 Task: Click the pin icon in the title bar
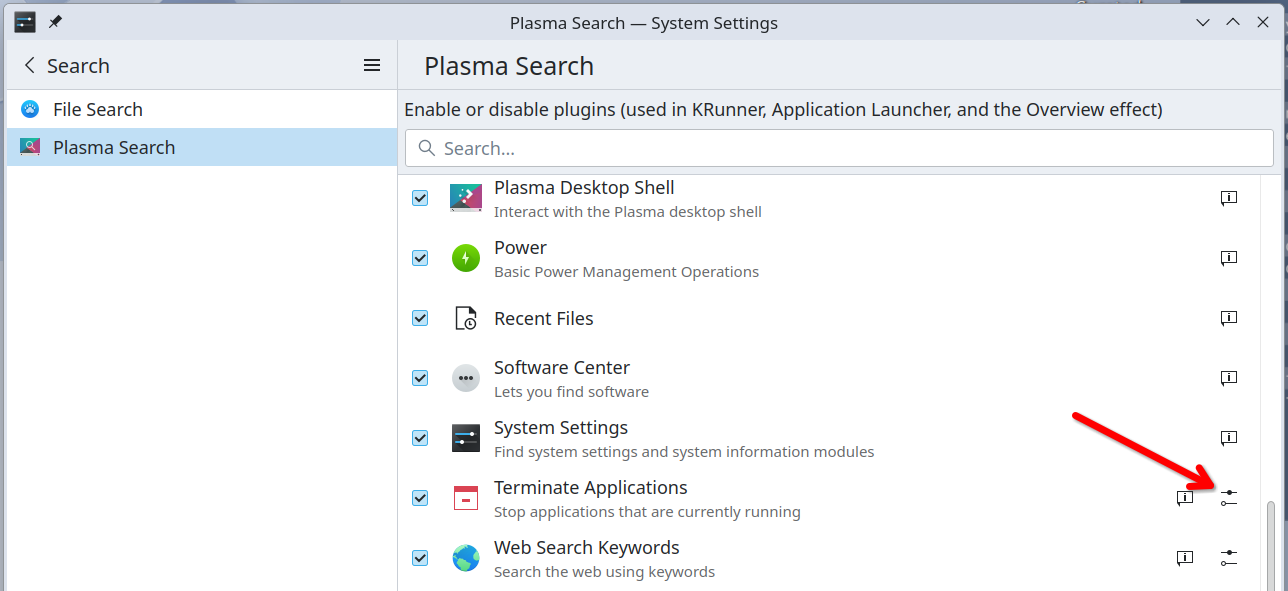pos(56,22)
